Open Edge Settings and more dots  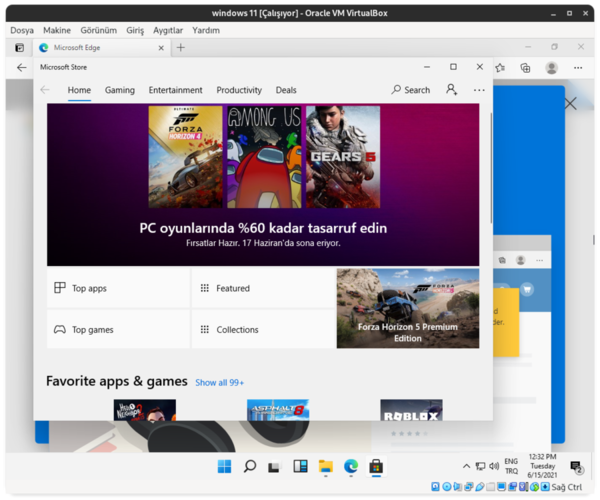[578, 68]
